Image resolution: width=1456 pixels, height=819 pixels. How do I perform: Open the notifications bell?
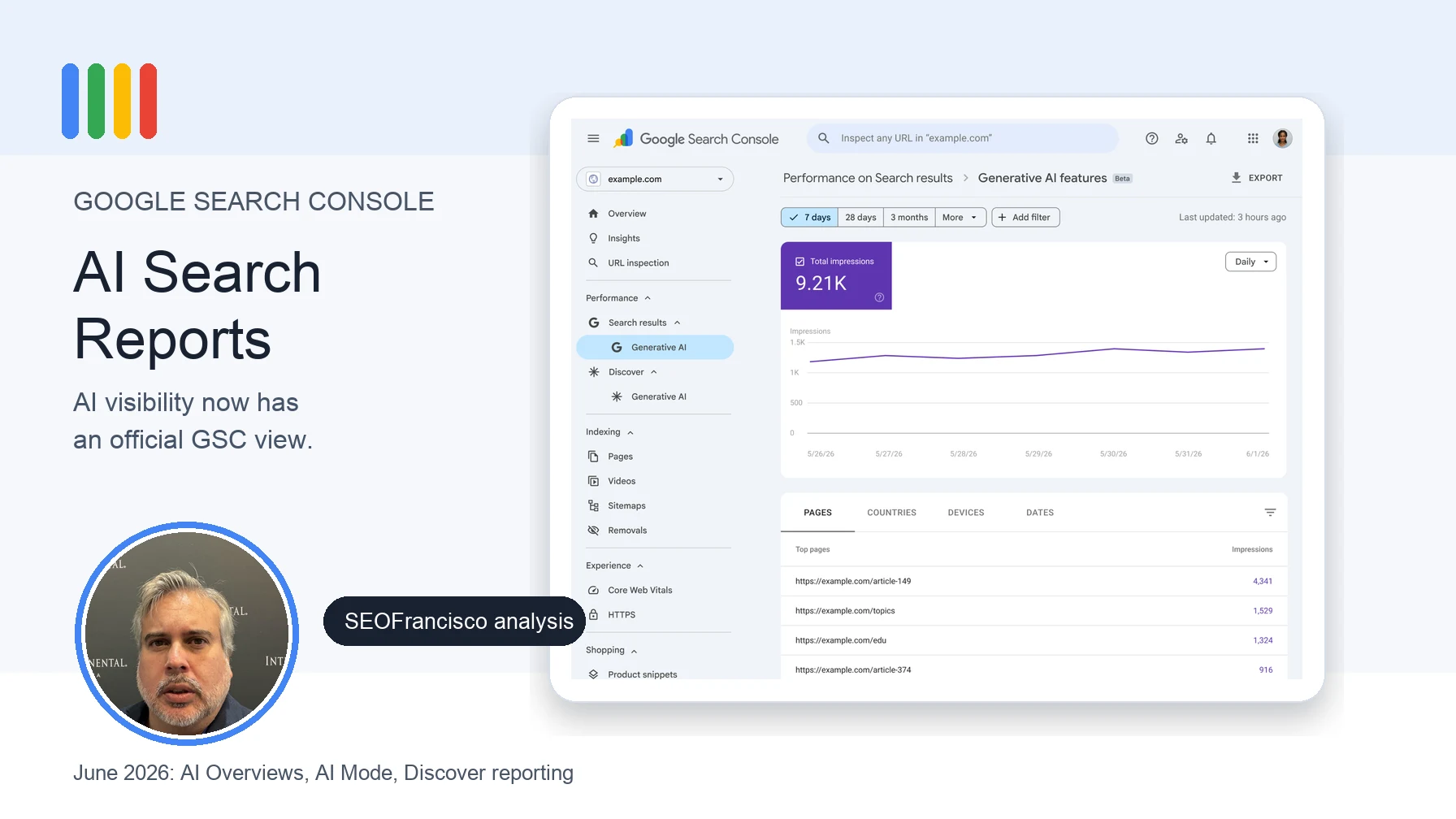tap(1211, 138)
